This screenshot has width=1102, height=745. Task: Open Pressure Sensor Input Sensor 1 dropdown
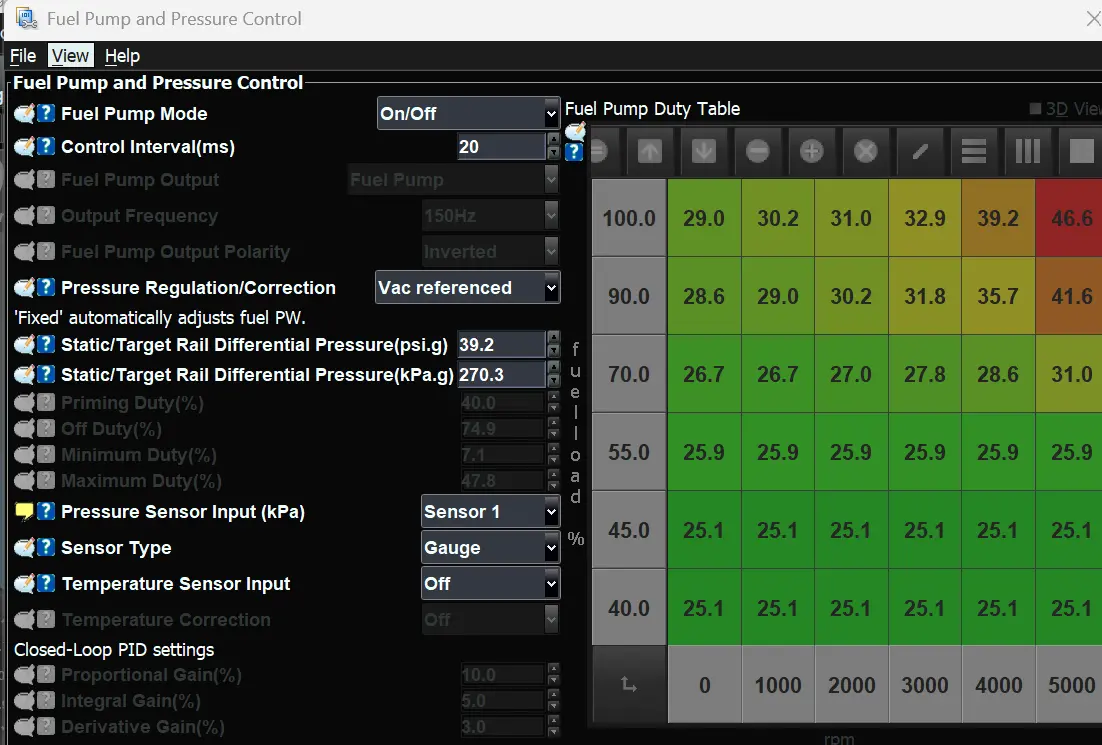[491, 512]
